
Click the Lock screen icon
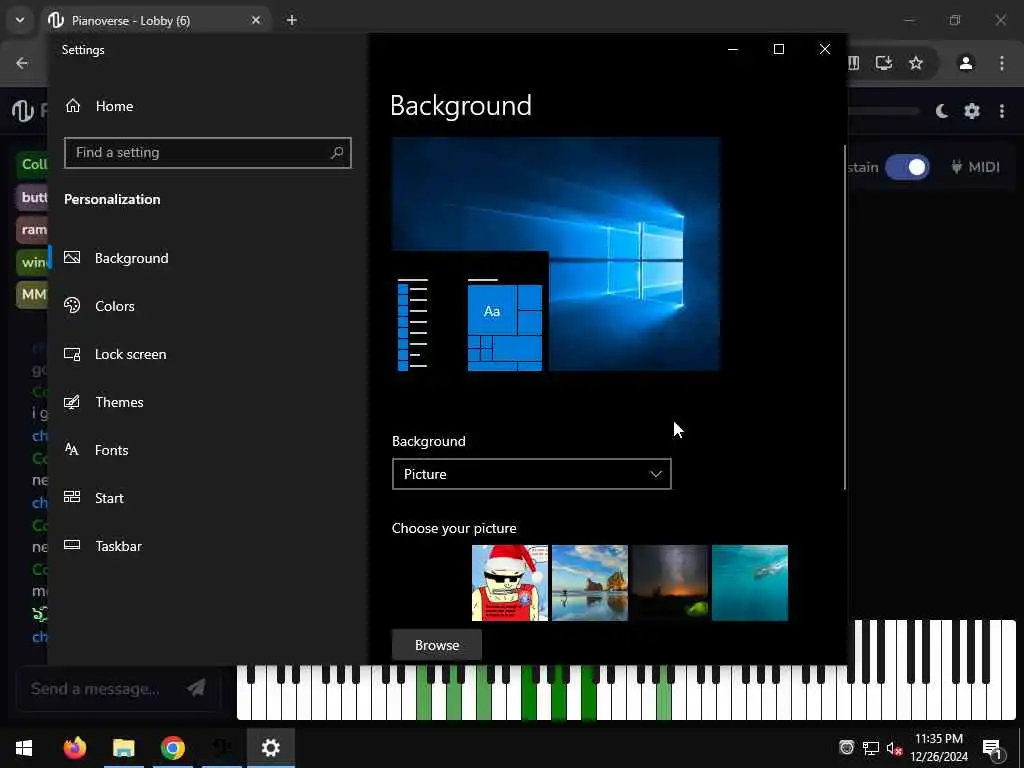[x=72, y=353]
